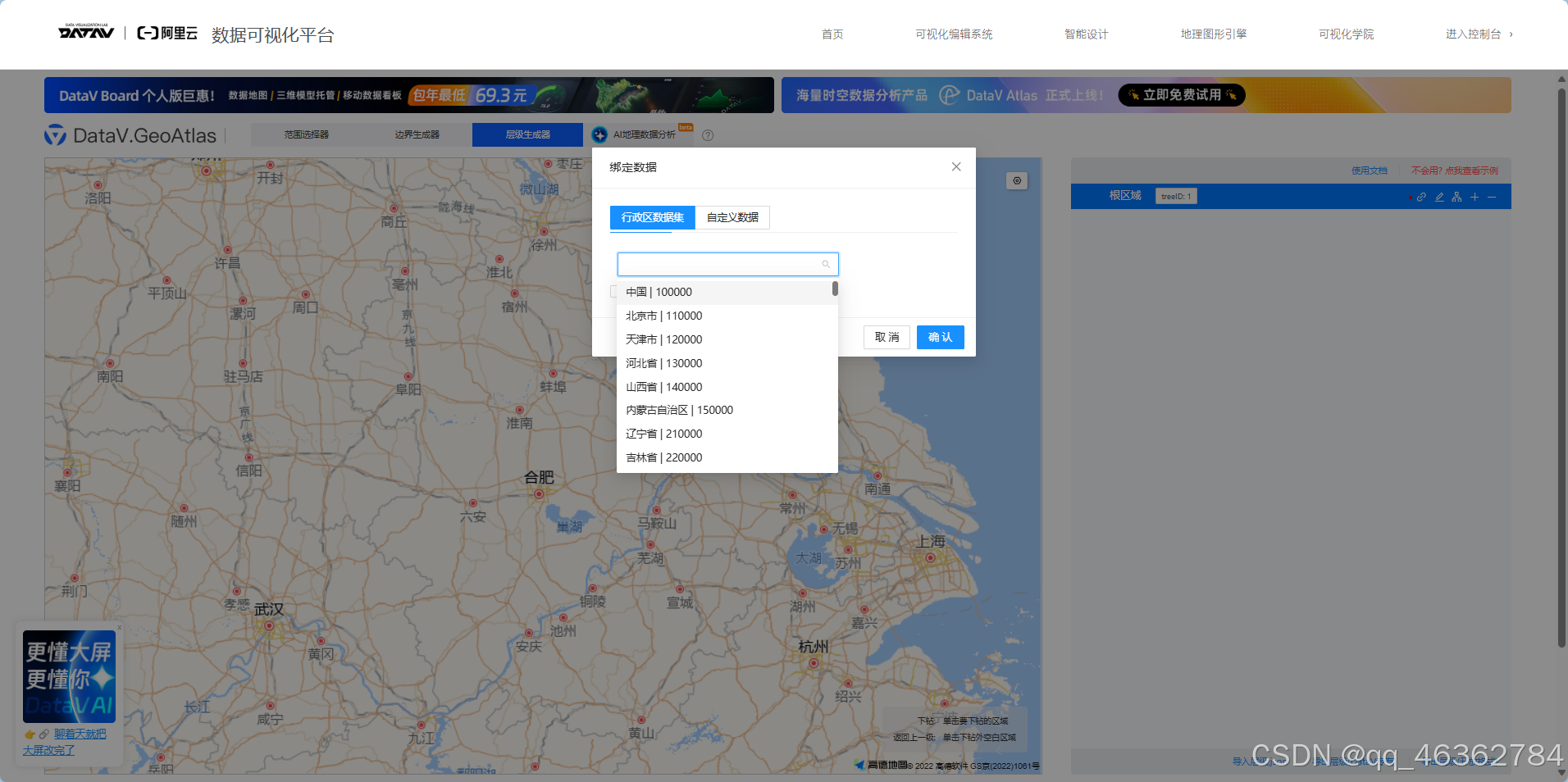Screen dimensions: 1568x782
Task: Select the 行政区数据集 tab
Action: 653,217
